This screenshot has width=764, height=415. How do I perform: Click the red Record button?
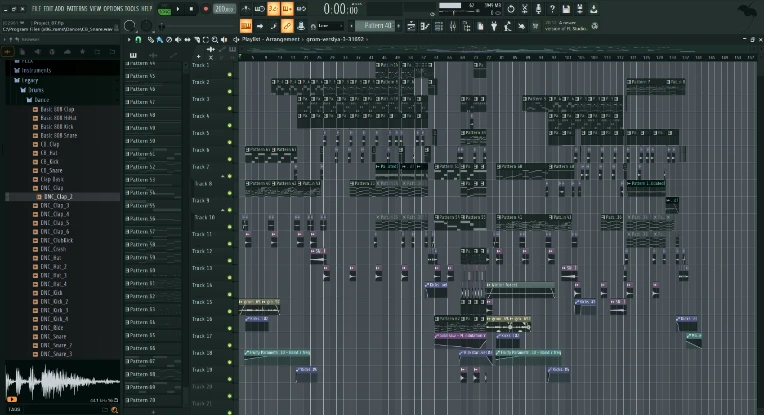(x=207, y=9)
